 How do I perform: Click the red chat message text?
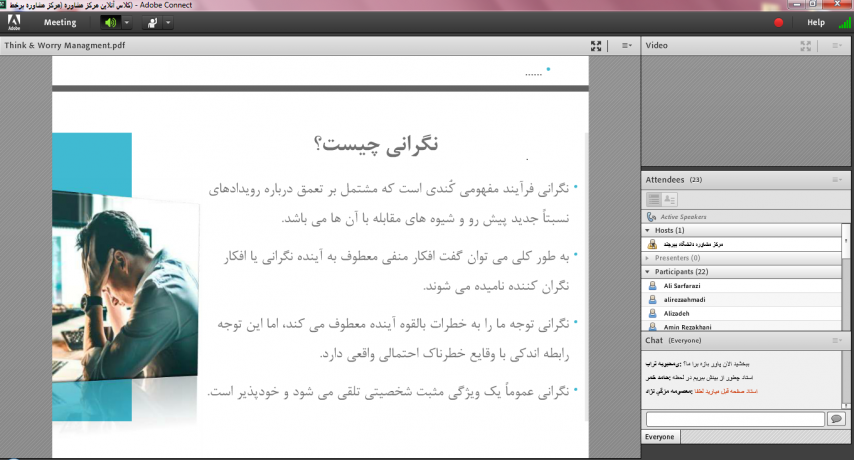726,391
